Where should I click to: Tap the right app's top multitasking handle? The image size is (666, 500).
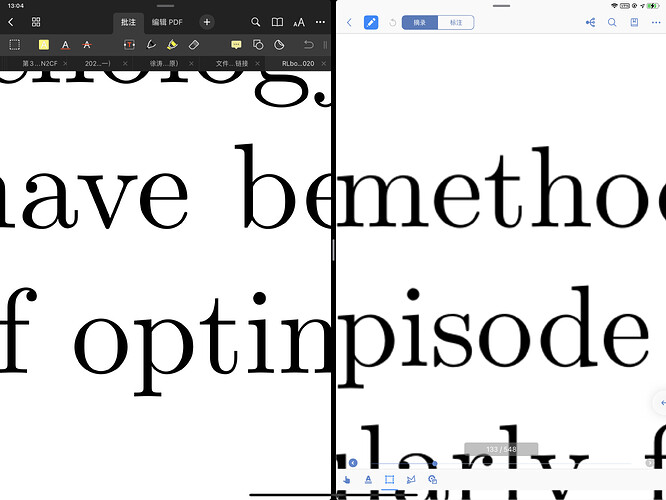(501, 6)
